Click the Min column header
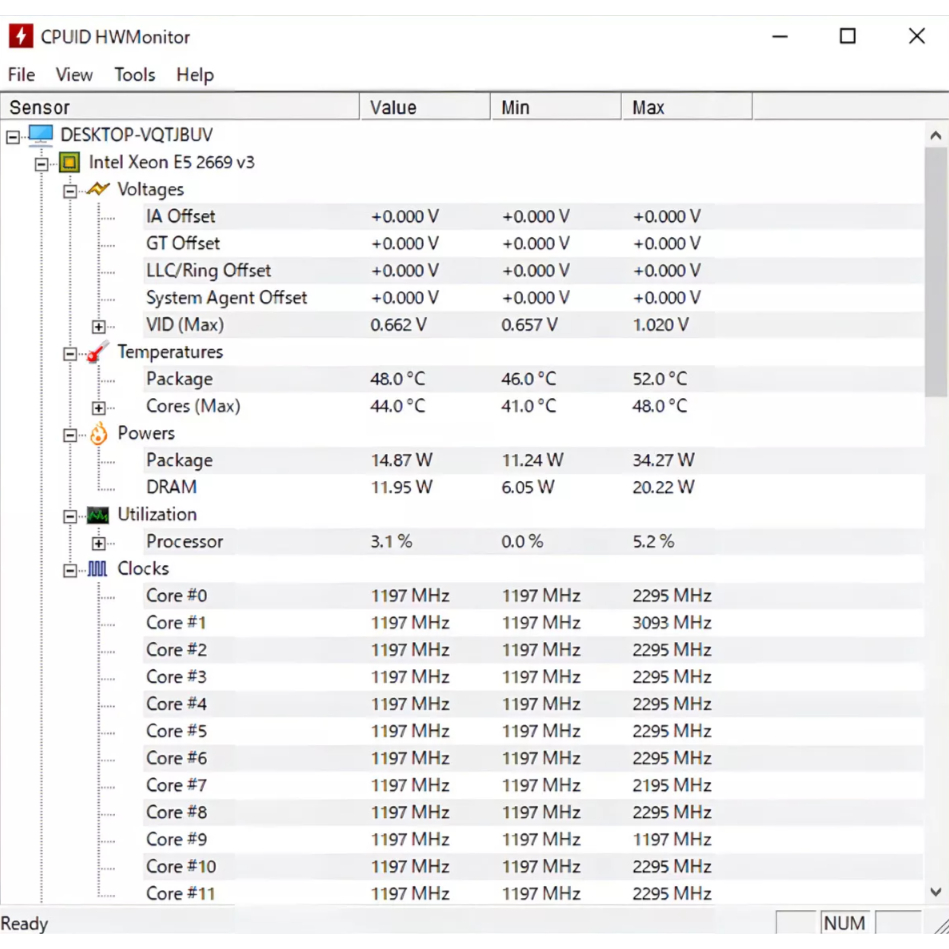This screenshot has height=949, width=949. pyautogui.click(x=556, y=107)
